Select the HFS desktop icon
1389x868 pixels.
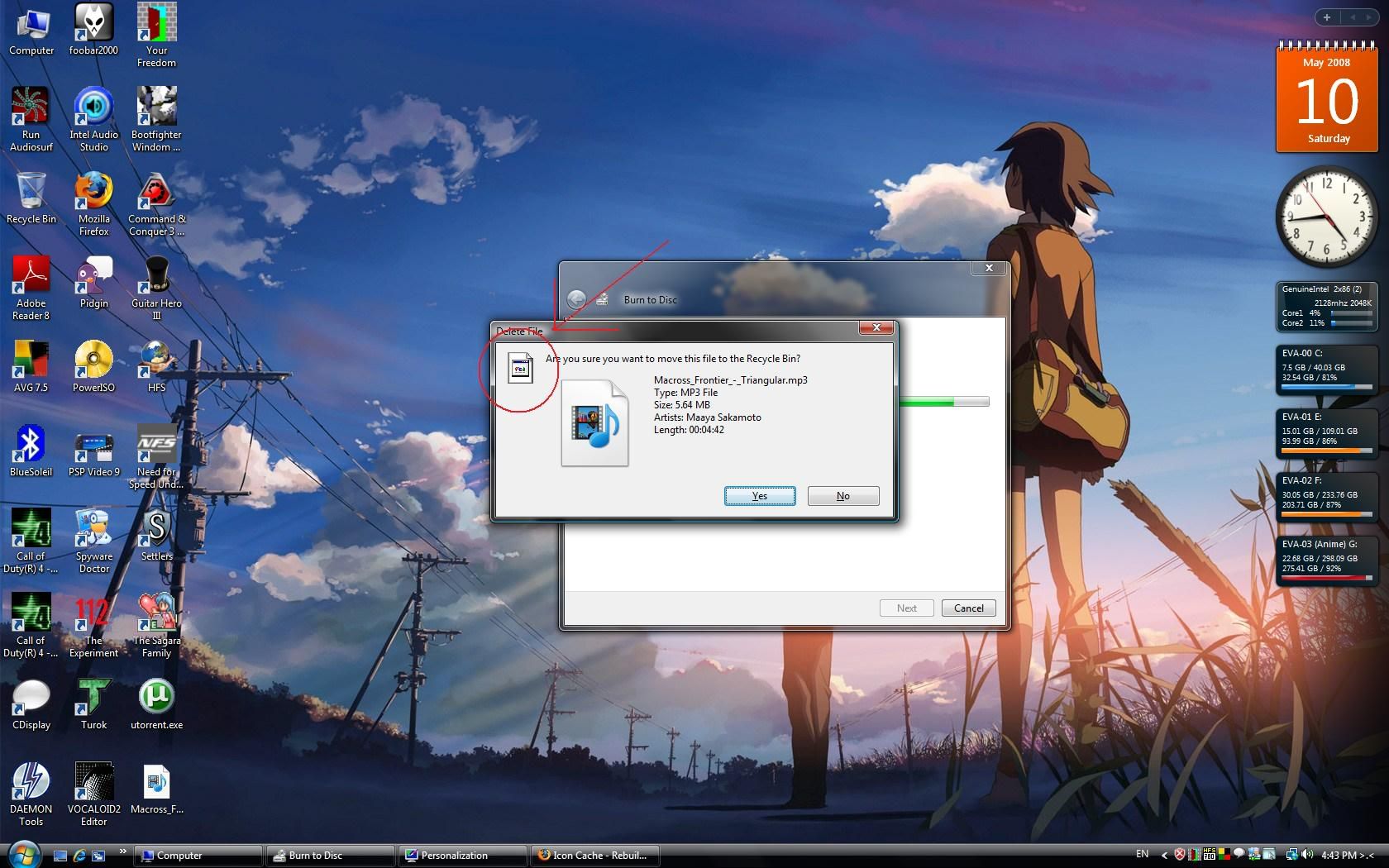pyautogui.click(x=156, y=366)
